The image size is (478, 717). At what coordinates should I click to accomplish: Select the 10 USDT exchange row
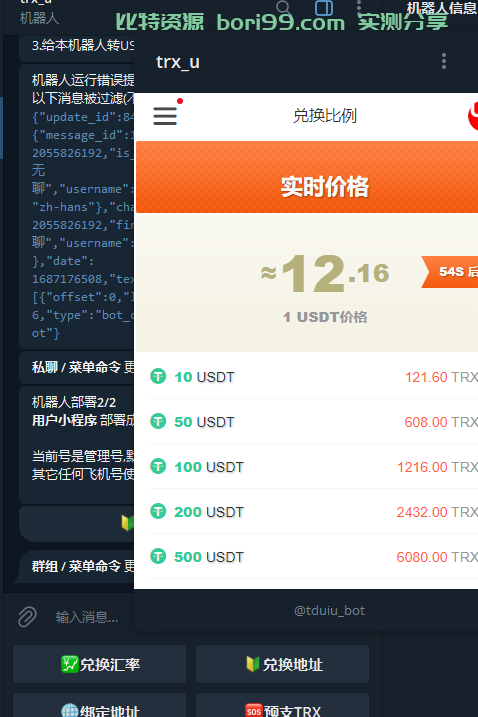click(x=314, y=377)
